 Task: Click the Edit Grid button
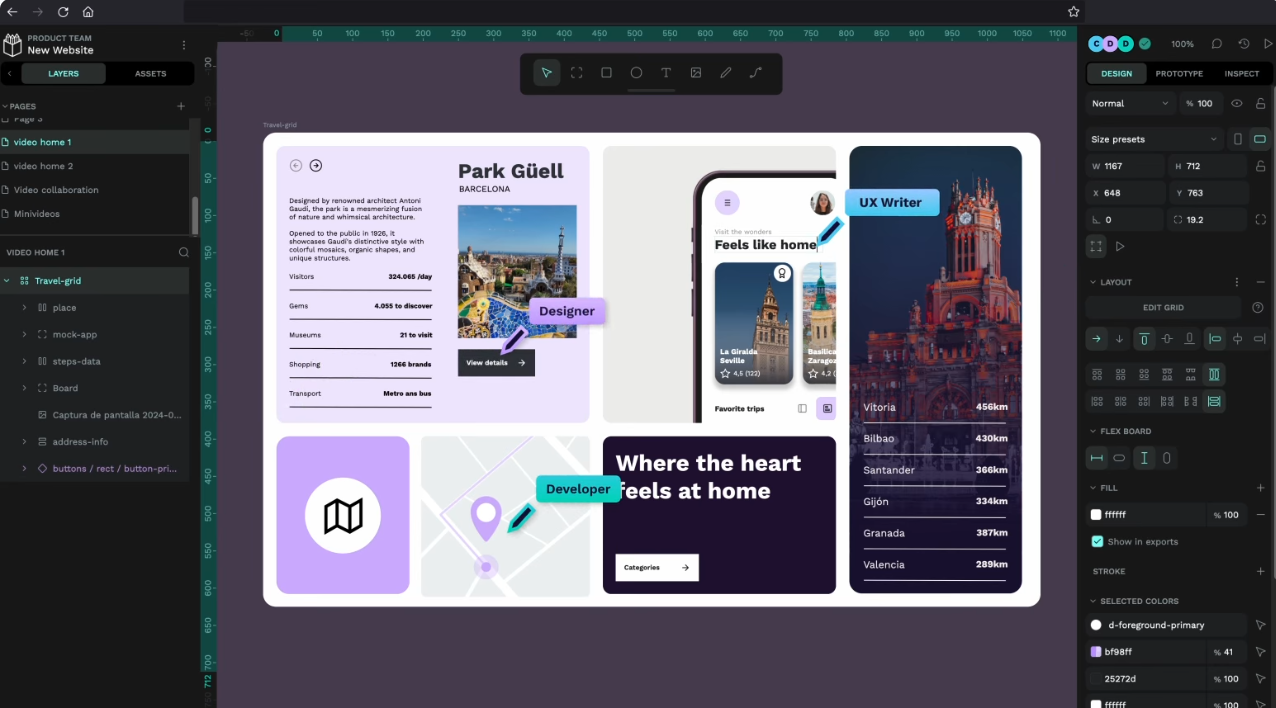pos(1162,308)
